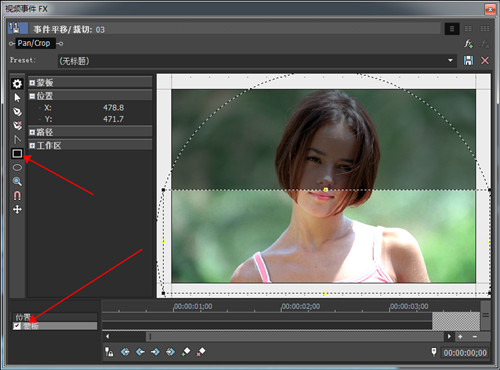Select the 位置 keyframe track row
This screenshot has height=370, width=500.
55,317
